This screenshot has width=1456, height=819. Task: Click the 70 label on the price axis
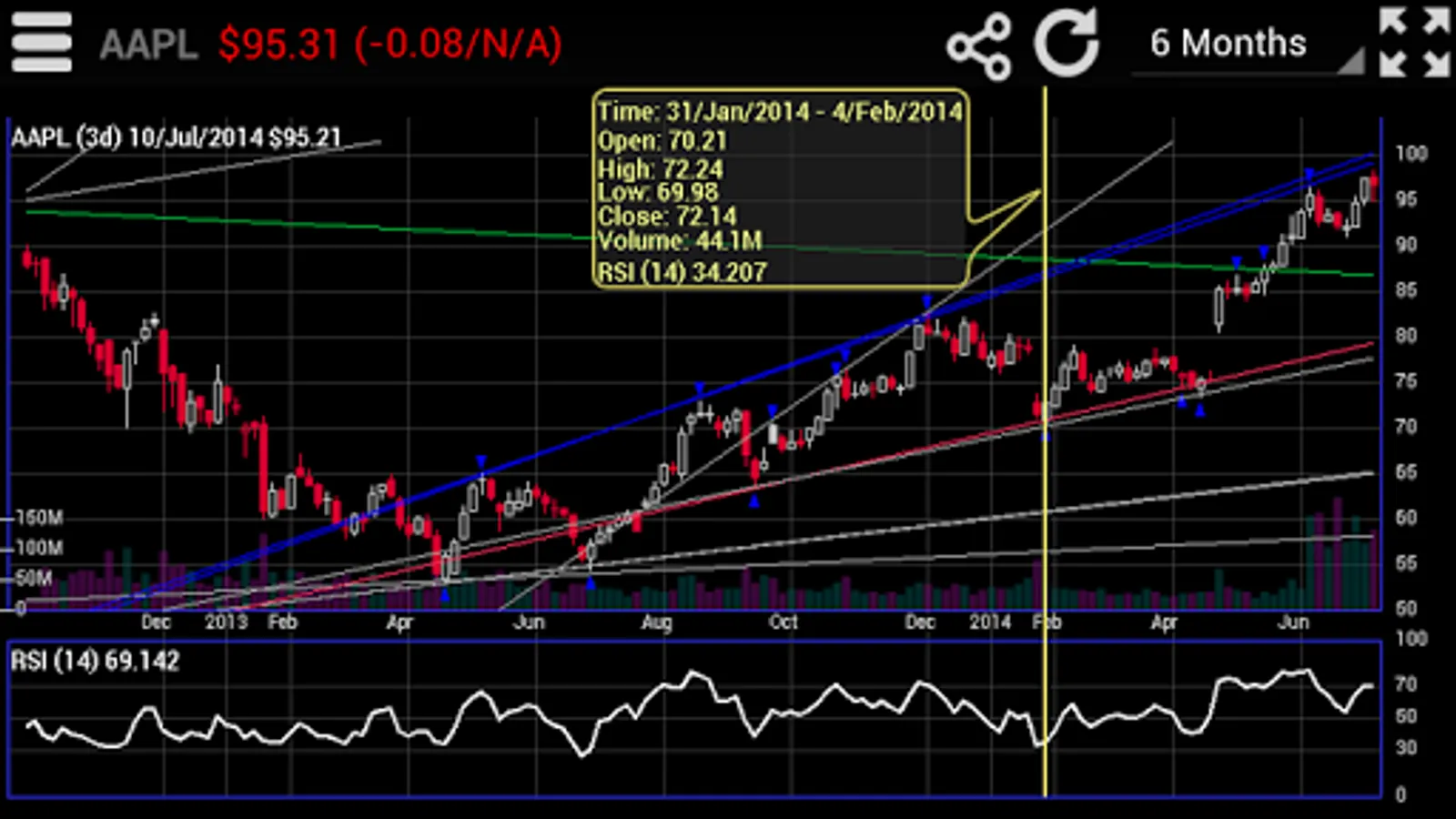click(1407, 427)
